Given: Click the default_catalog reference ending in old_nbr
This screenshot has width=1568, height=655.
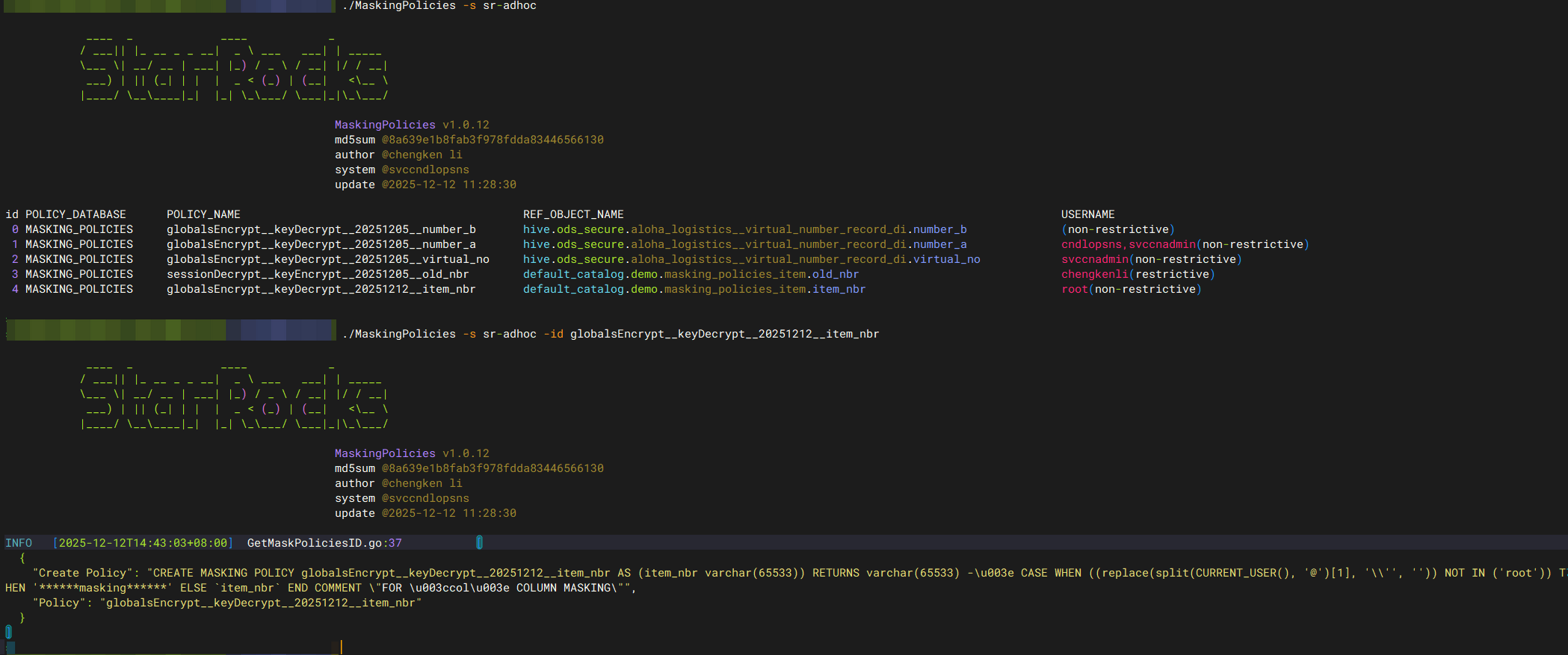Looking at the screenshot, I should (x=691, y=274).
